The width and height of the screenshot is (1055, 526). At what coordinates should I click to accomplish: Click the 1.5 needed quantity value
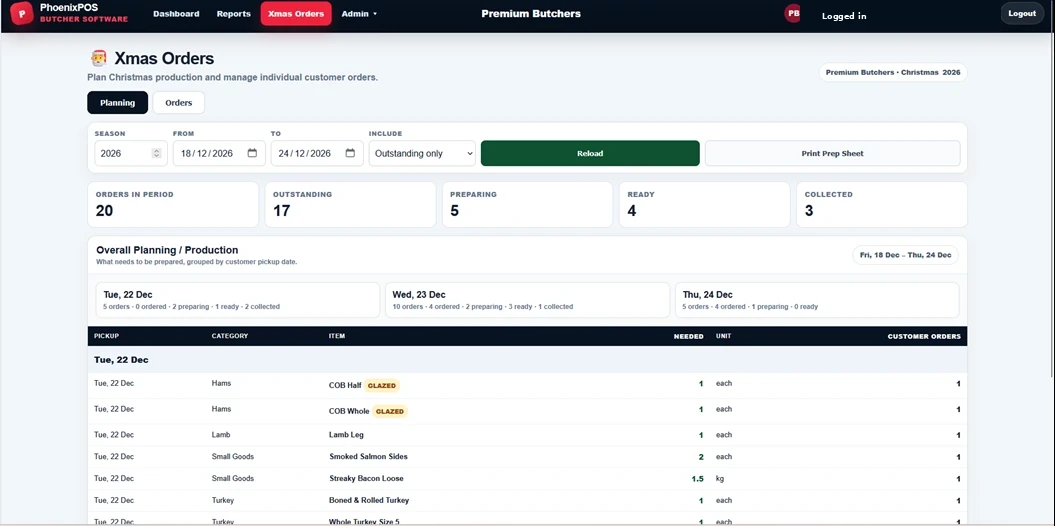click(x=697, y=479)
